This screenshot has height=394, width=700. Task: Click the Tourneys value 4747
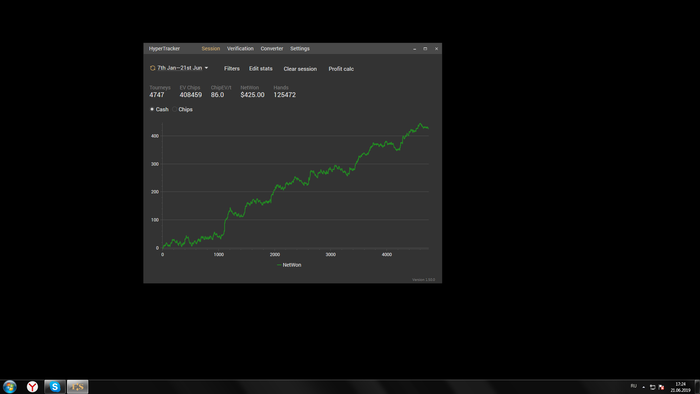pos(157,95)
